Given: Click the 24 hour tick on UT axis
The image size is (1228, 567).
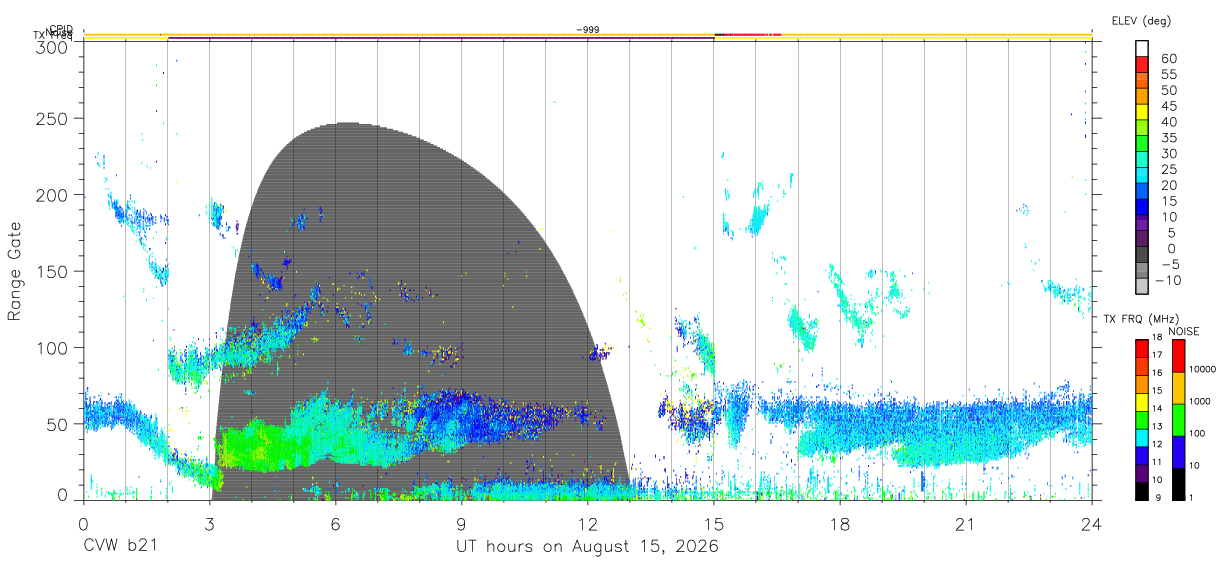Looking at the screenshot, I should pyautogui.click(x=1092, y=523).
